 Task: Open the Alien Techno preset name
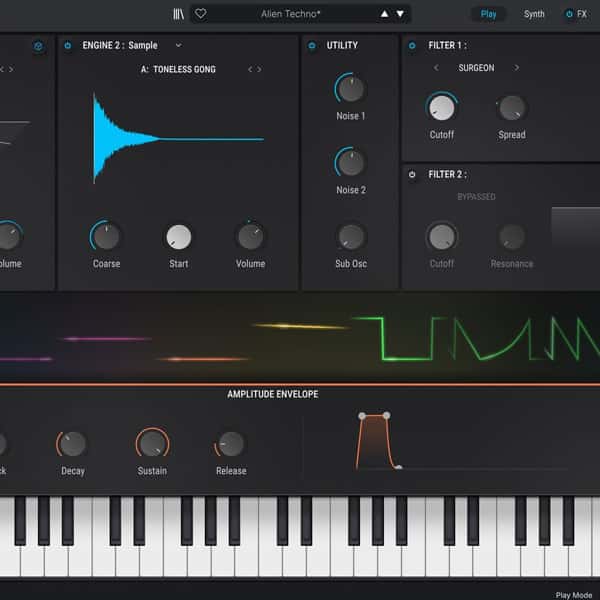coord(286,14)
